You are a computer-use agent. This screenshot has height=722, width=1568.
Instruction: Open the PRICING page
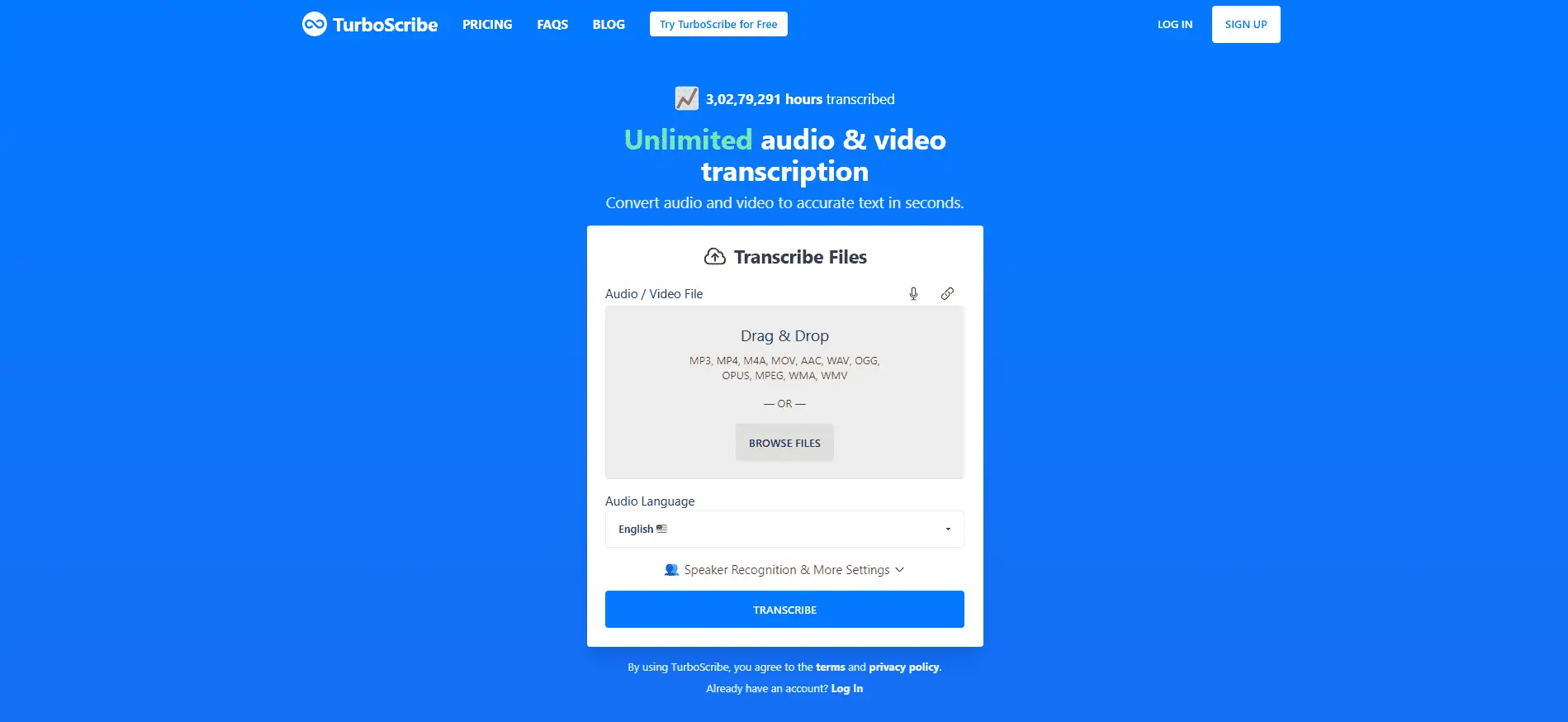[x=487, y=25]
